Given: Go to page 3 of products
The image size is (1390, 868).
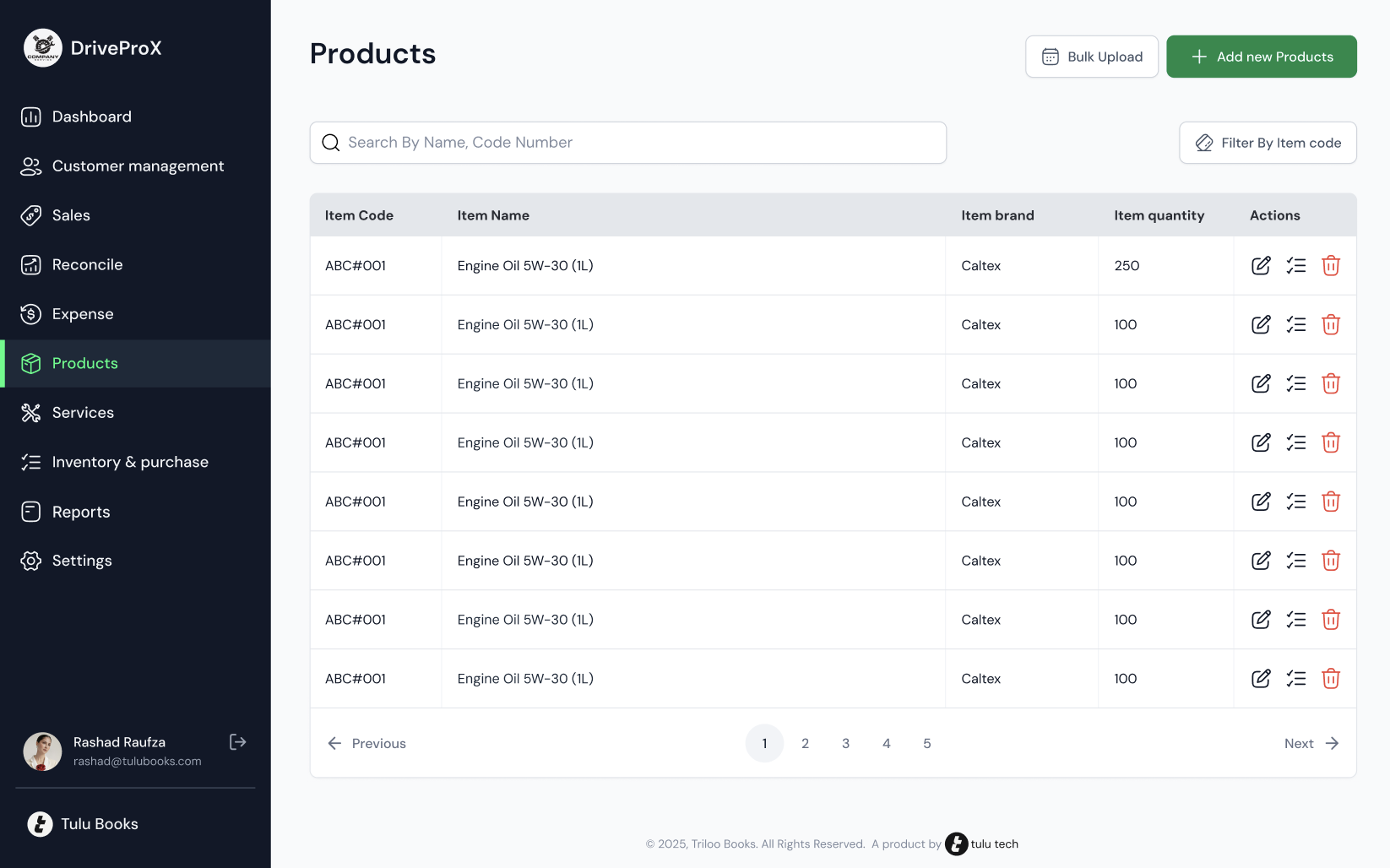Looking at the screenshot, I should coord(845,743).
